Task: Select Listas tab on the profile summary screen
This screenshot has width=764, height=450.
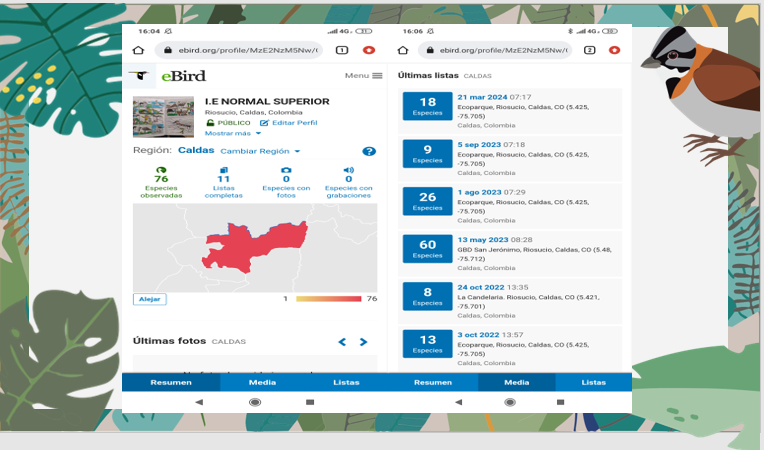Action: point(346,382)
